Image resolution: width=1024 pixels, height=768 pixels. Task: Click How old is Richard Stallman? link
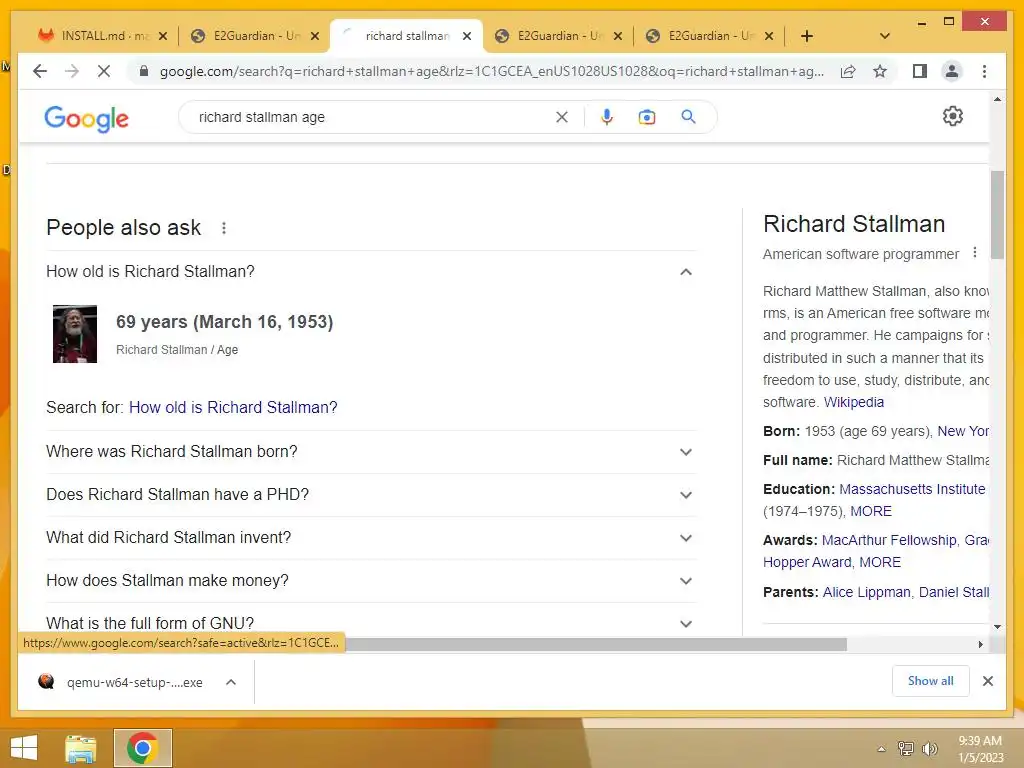click(x=233, y=408)
